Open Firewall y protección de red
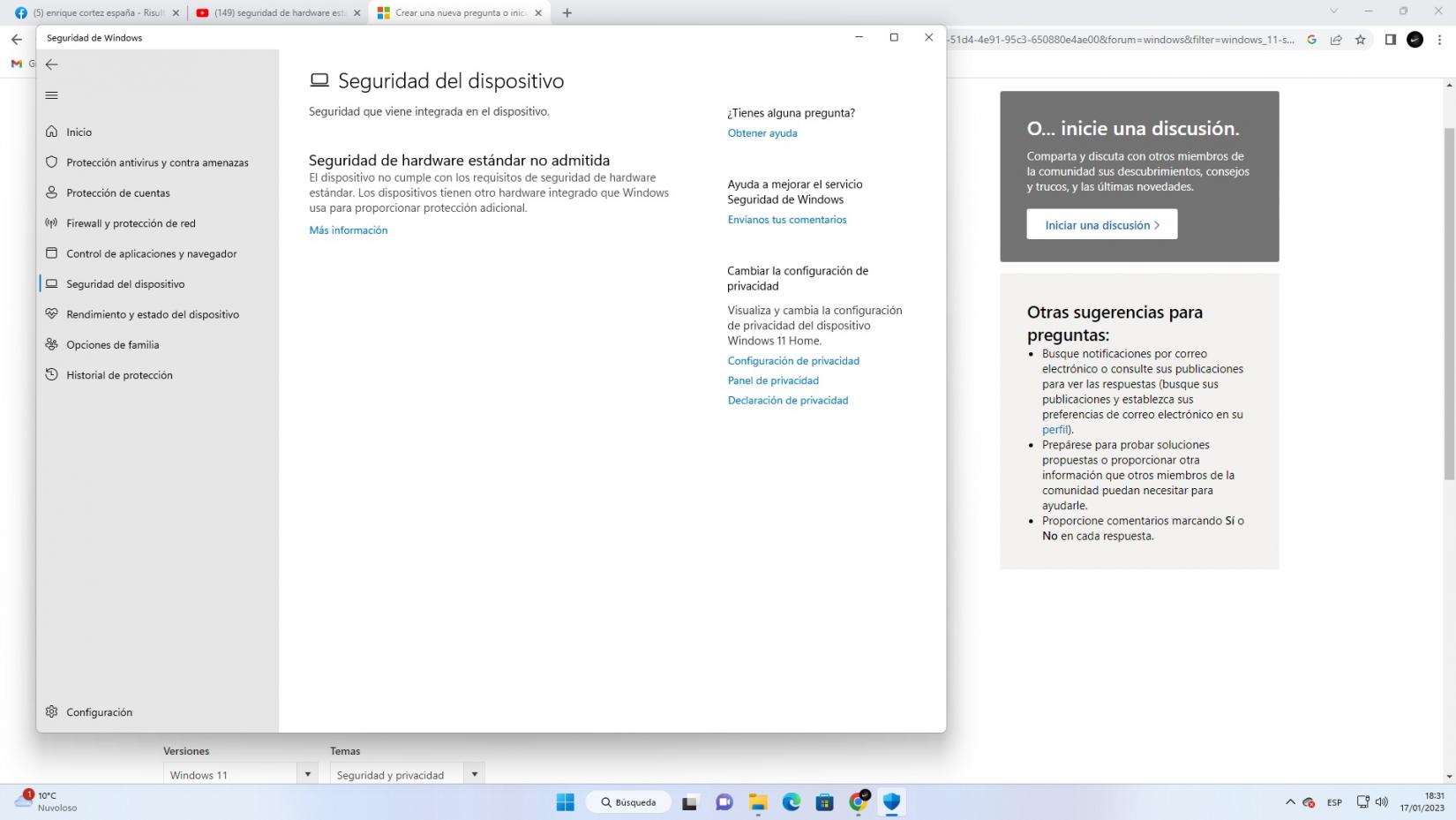Viewport: 1456px width, 820px height. coord(157,223)
